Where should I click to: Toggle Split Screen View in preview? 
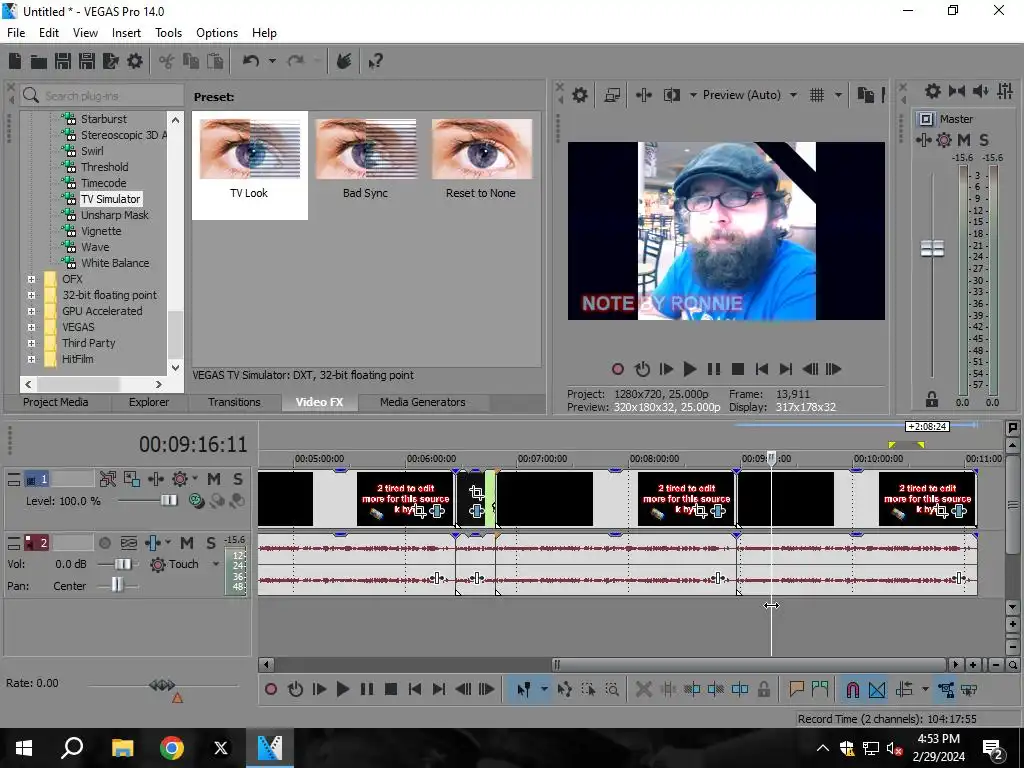click(x=672, y=95)
